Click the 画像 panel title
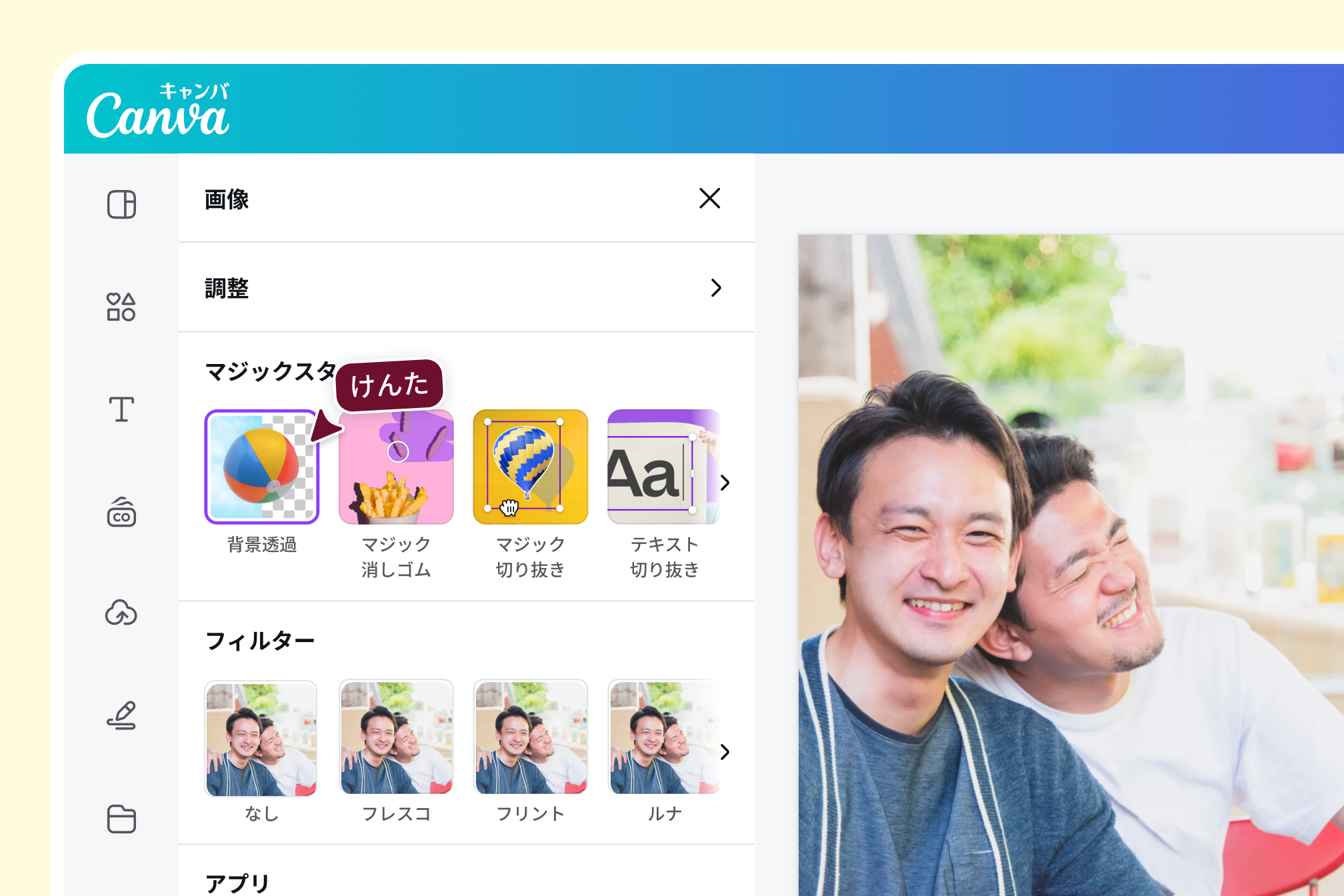Screen dimensions: 1344x896 point(227,199)
